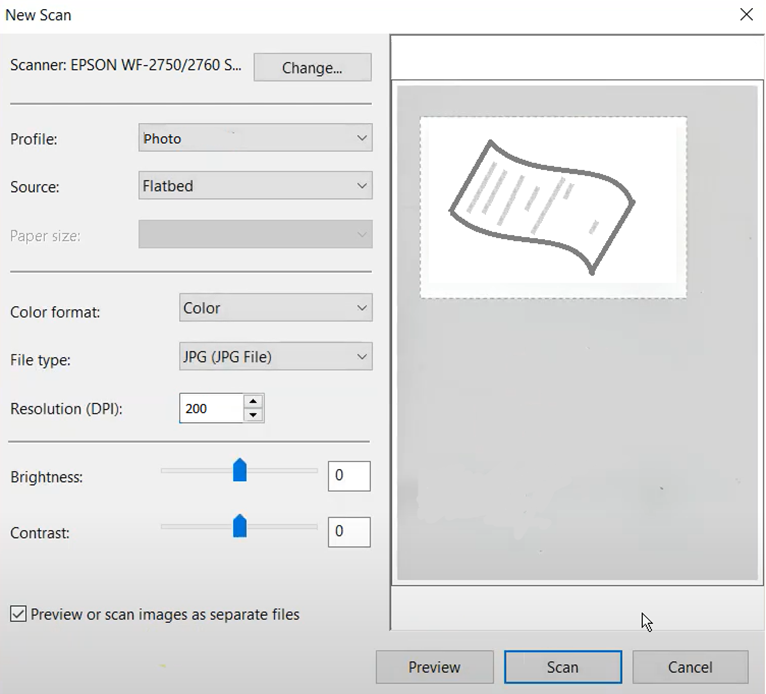Viewport: 766px width, 694px height.
Task: Click the Contrast slider handle
Action: [x=239, y=526]
